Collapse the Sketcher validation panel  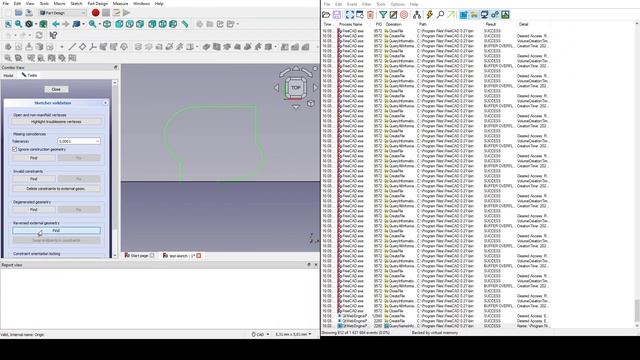[x=105, y=103]
